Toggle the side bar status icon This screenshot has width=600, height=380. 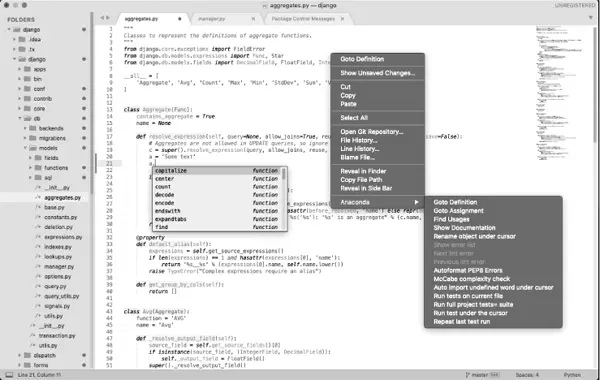[9, 375]
